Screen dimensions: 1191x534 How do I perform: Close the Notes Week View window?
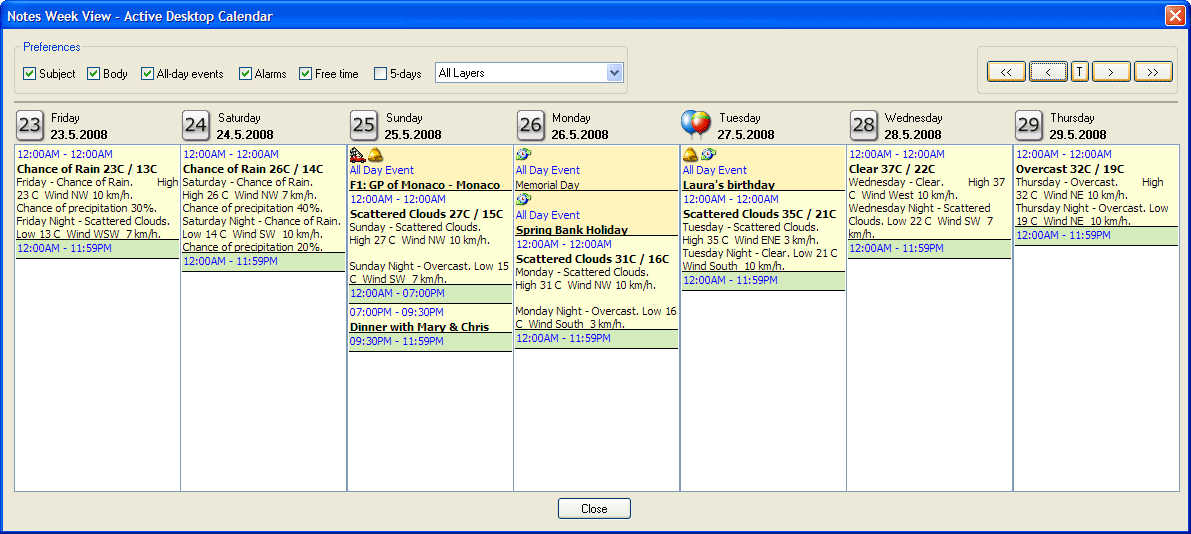coord(1174,14)
